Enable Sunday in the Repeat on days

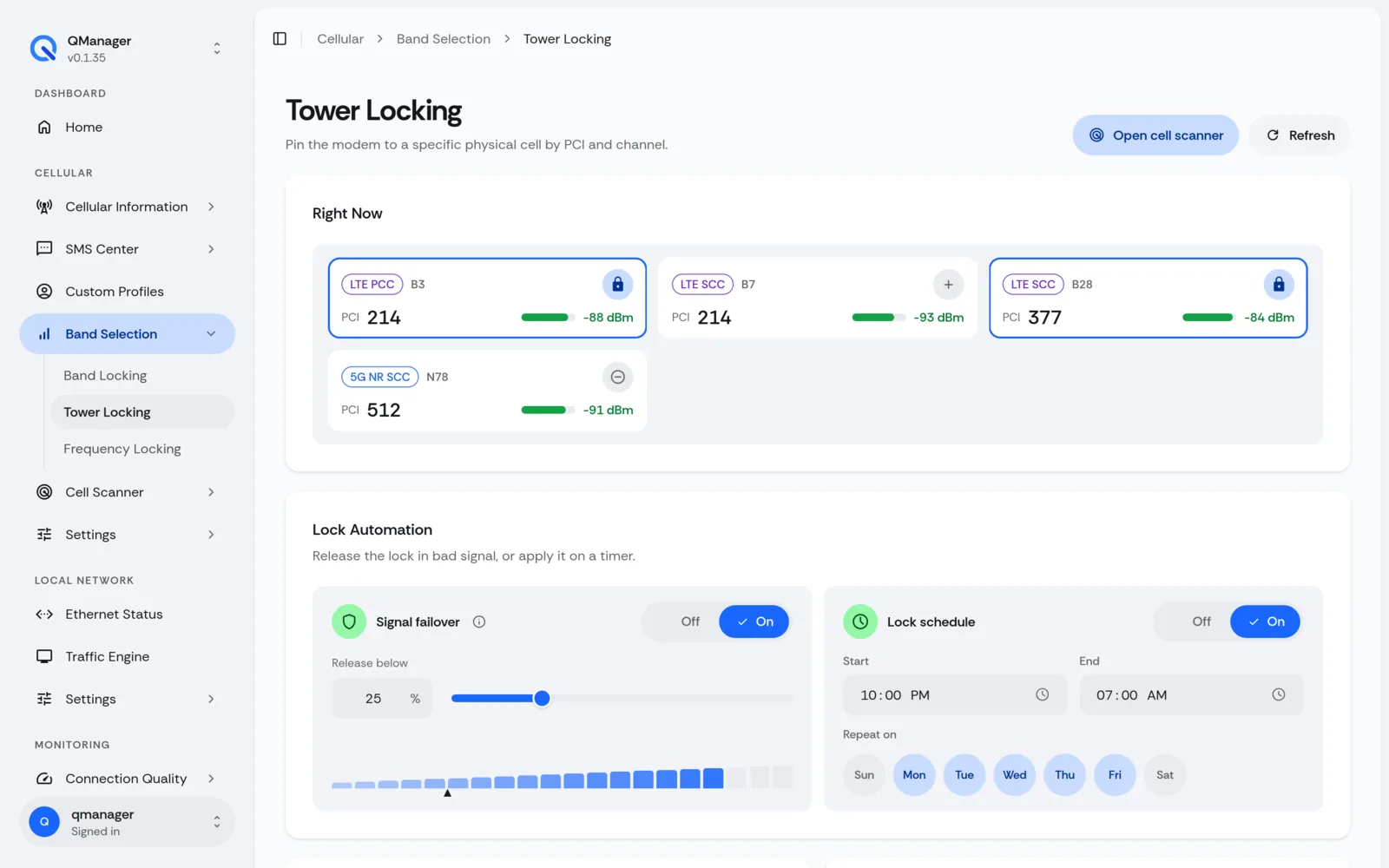click(x=864, y=775)
